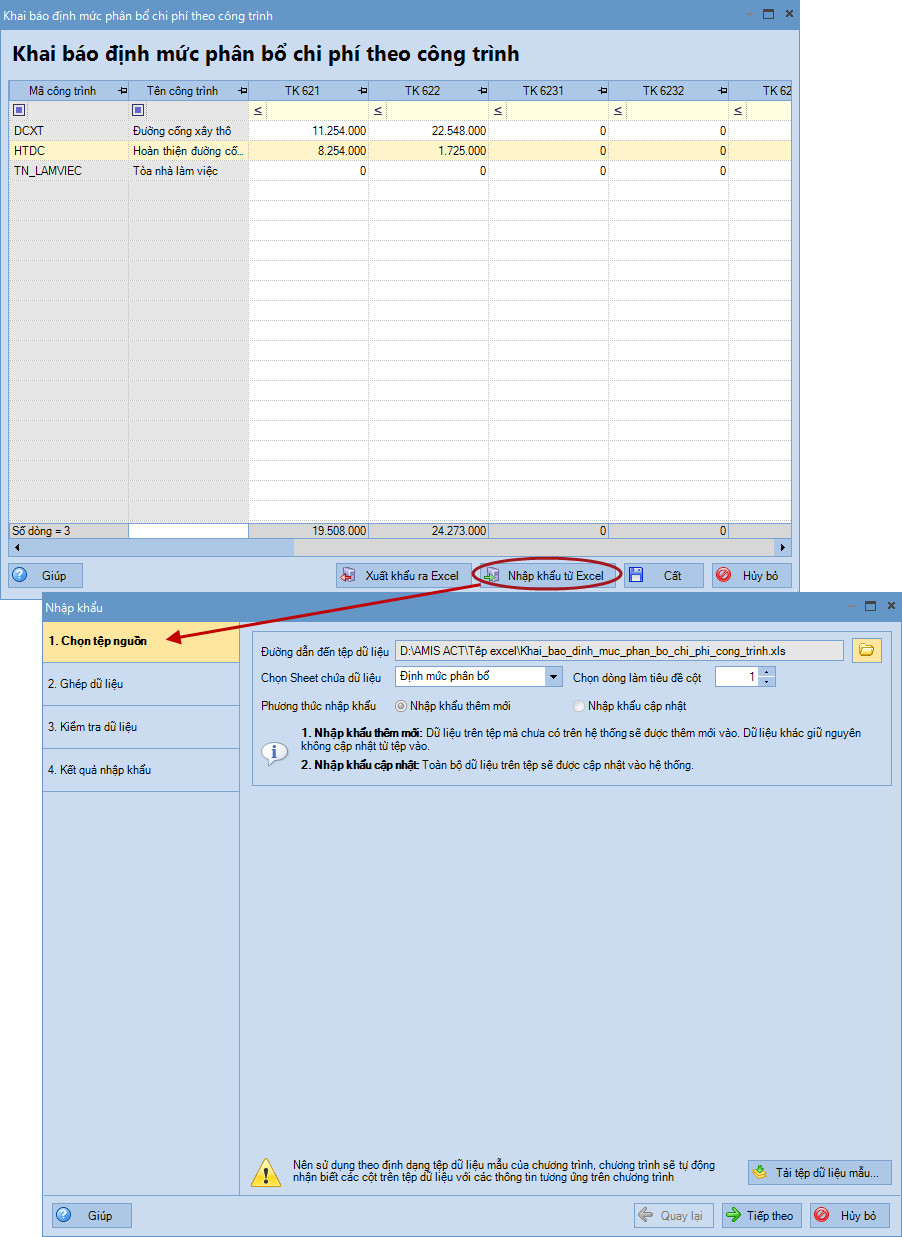Decrease the header row number spinner
Image resolution: width=902 pixels, height=1237 pixels.
[767, 682]
